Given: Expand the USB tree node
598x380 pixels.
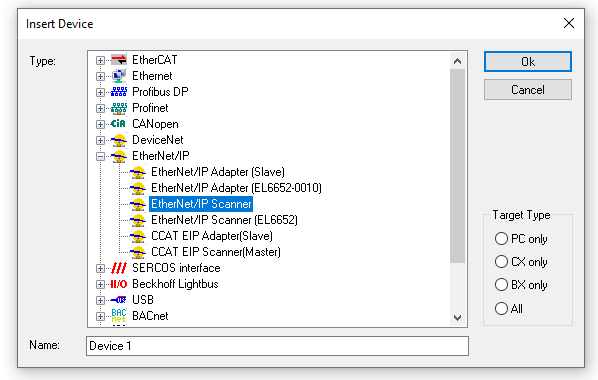Looking at the screenshot, I should [x=100, y=301].
